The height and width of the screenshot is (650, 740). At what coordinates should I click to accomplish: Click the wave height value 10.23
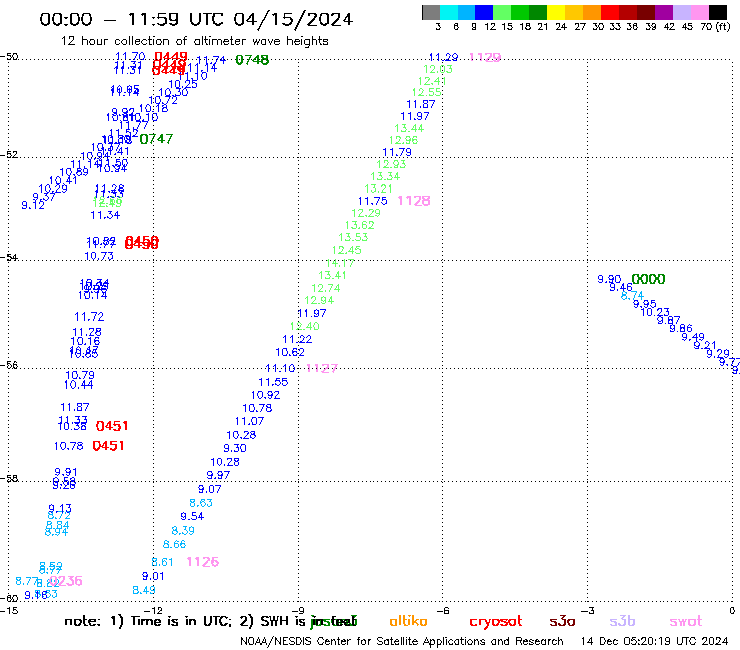coord(655,312)
